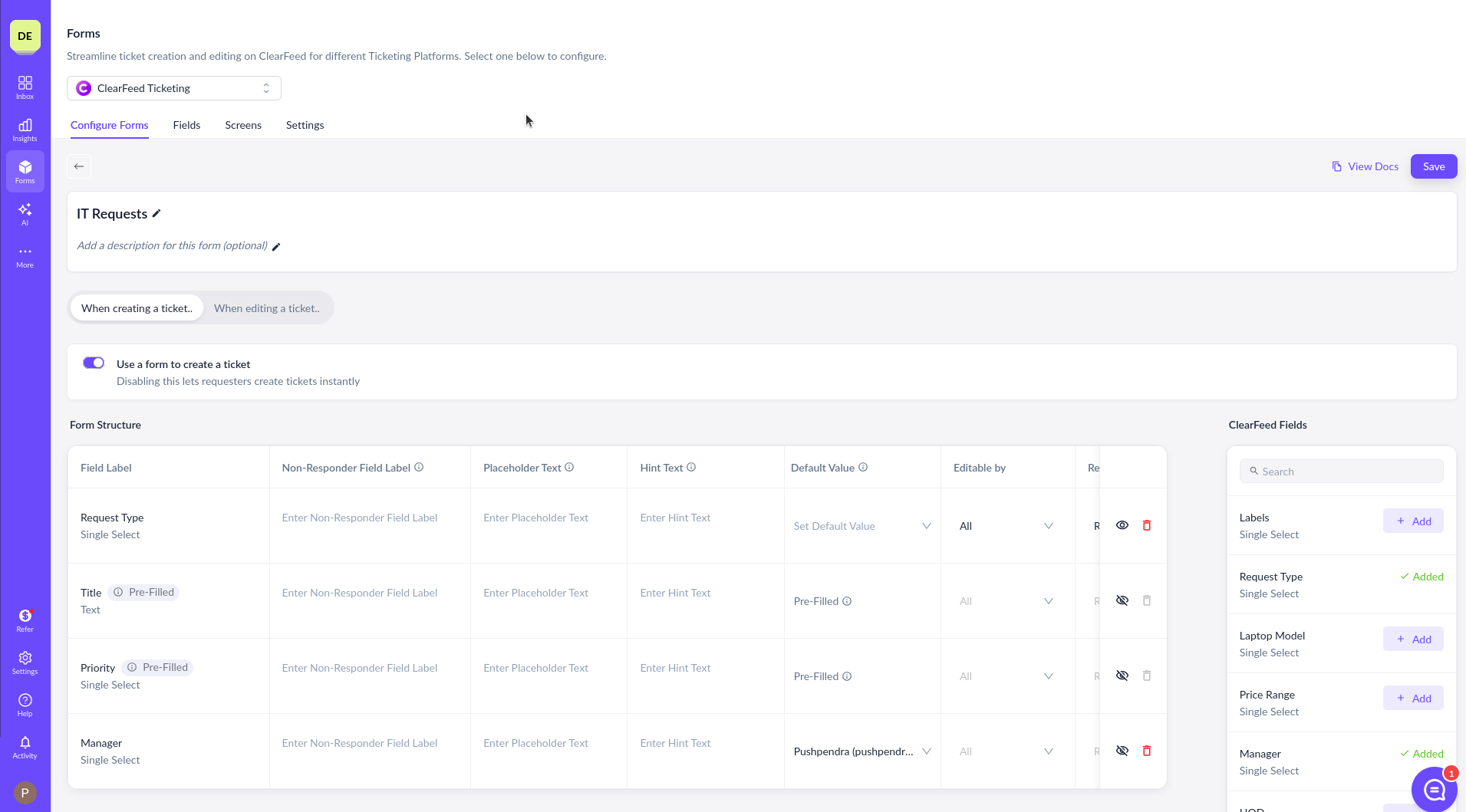Open the Inbox from the sidebar
This screenshot has height=812, width=1466.
point(25,86)
